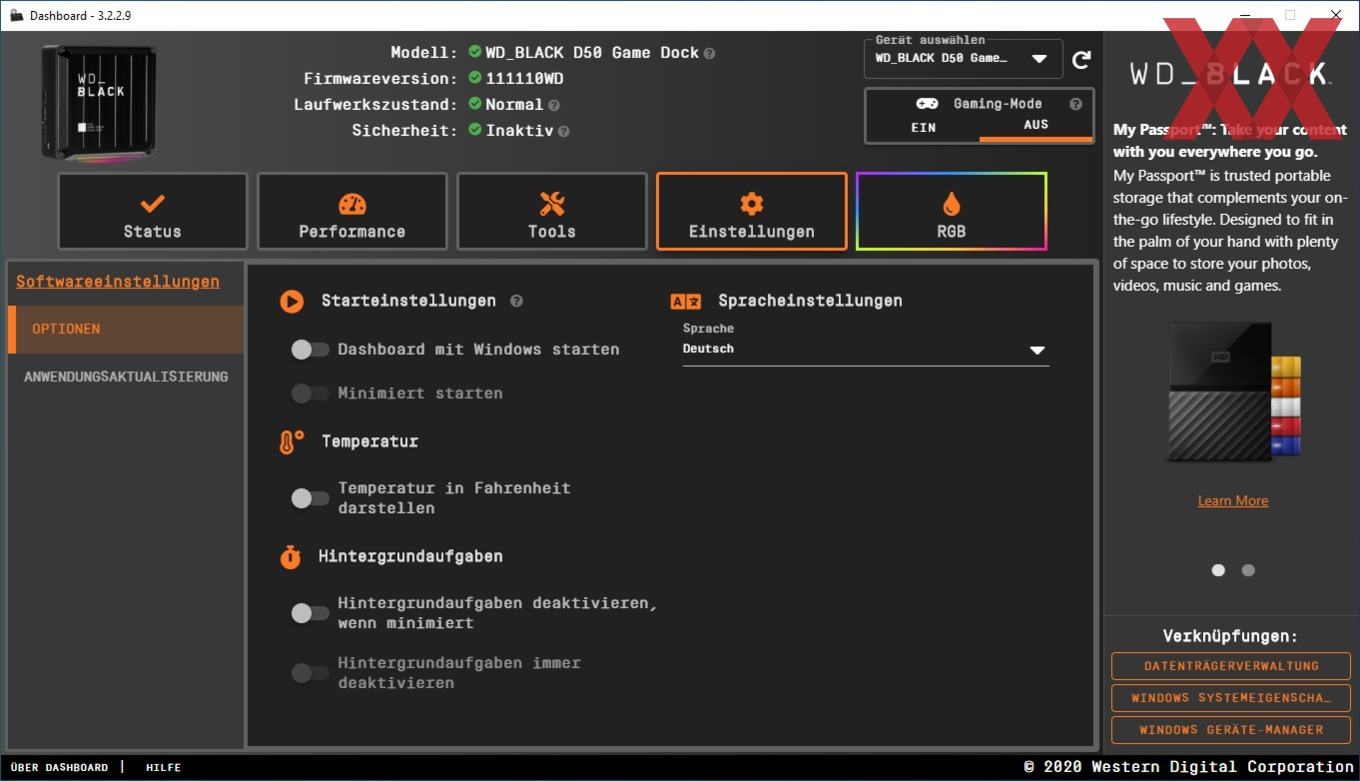Open the Tools tab
1360x781 pixels.
(552, 211)
